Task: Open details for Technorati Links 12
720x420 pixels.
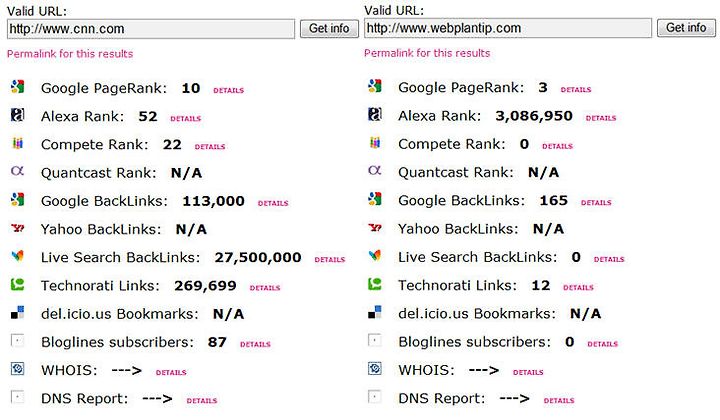Action: 578,287
